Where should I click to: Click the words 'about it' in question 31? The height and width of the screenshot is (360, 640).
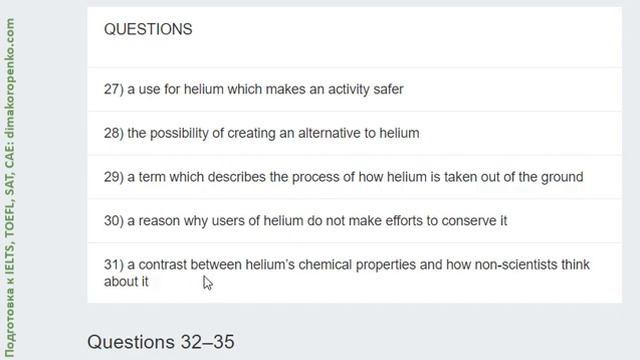pos(126,282)
